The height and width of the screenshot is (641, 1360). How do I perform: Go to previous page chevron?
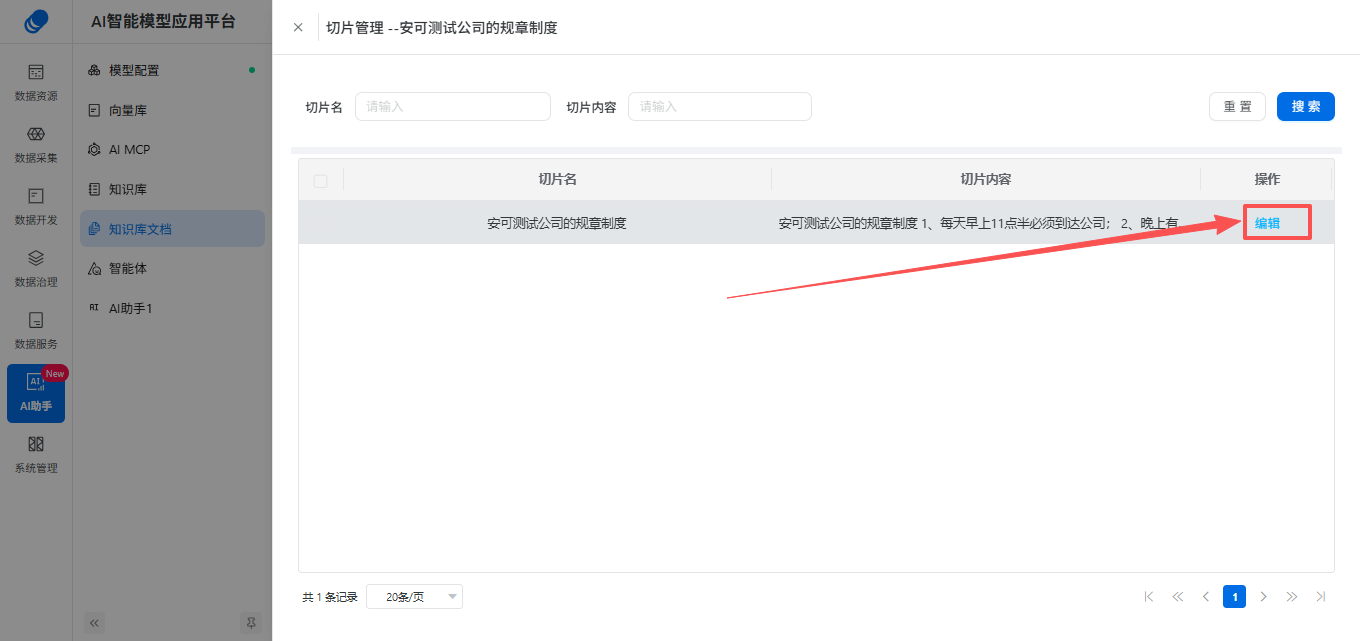1206,597
